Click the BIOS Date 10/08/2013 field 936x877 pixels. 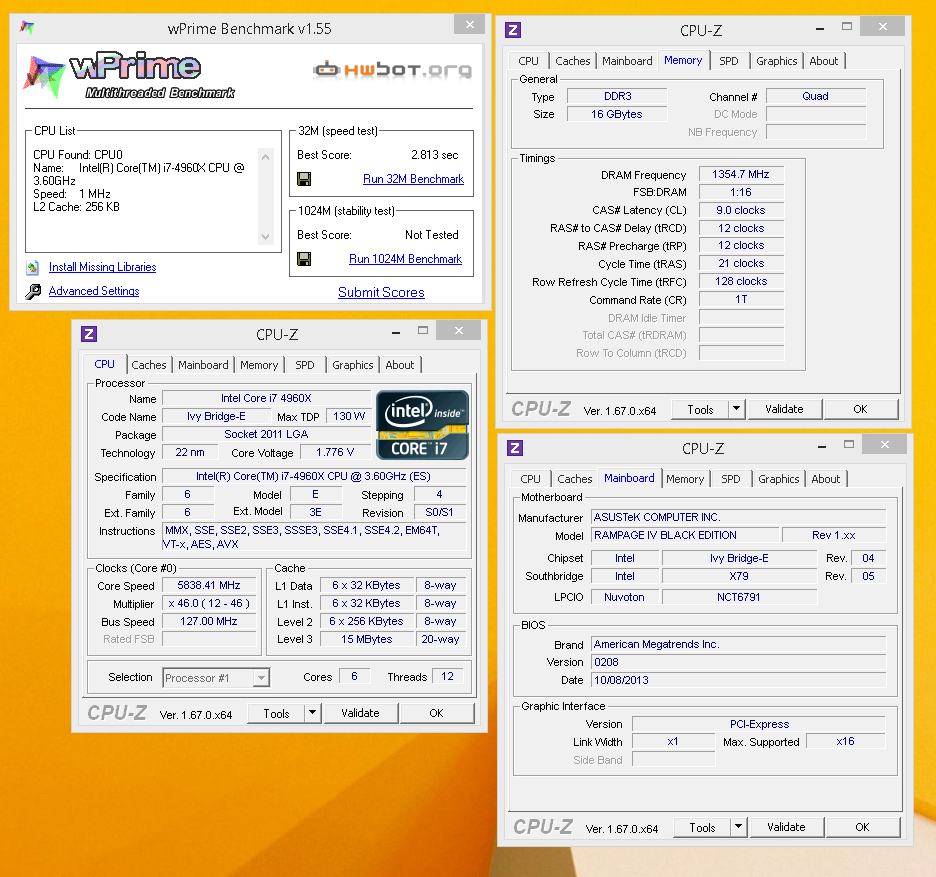pyautogui.click(x=738, y=680)
